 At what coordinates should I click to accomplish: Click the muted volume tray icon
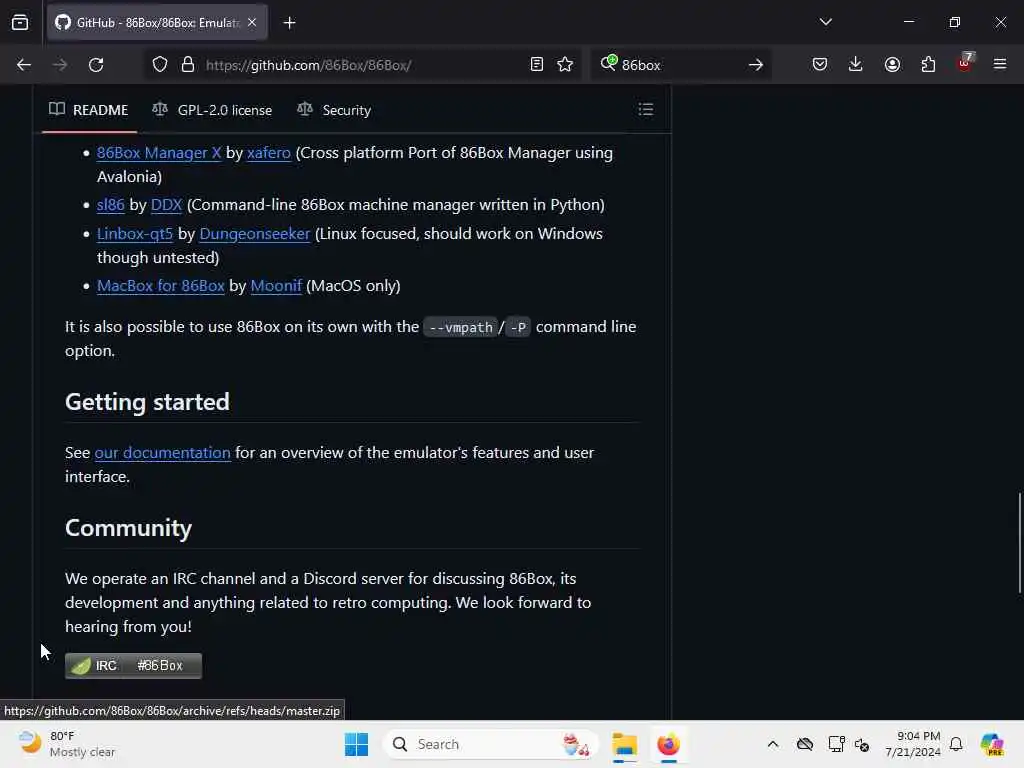[x=862, y=744]
